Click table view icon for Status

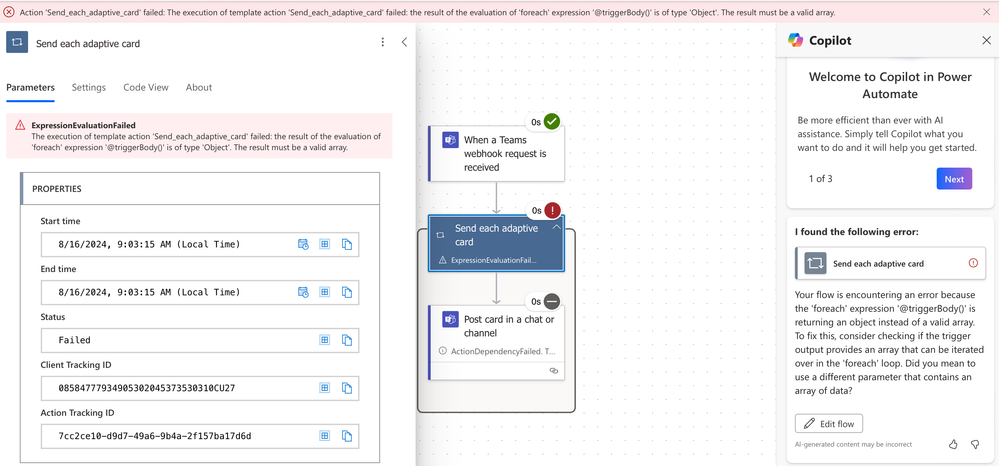point(325,340)
